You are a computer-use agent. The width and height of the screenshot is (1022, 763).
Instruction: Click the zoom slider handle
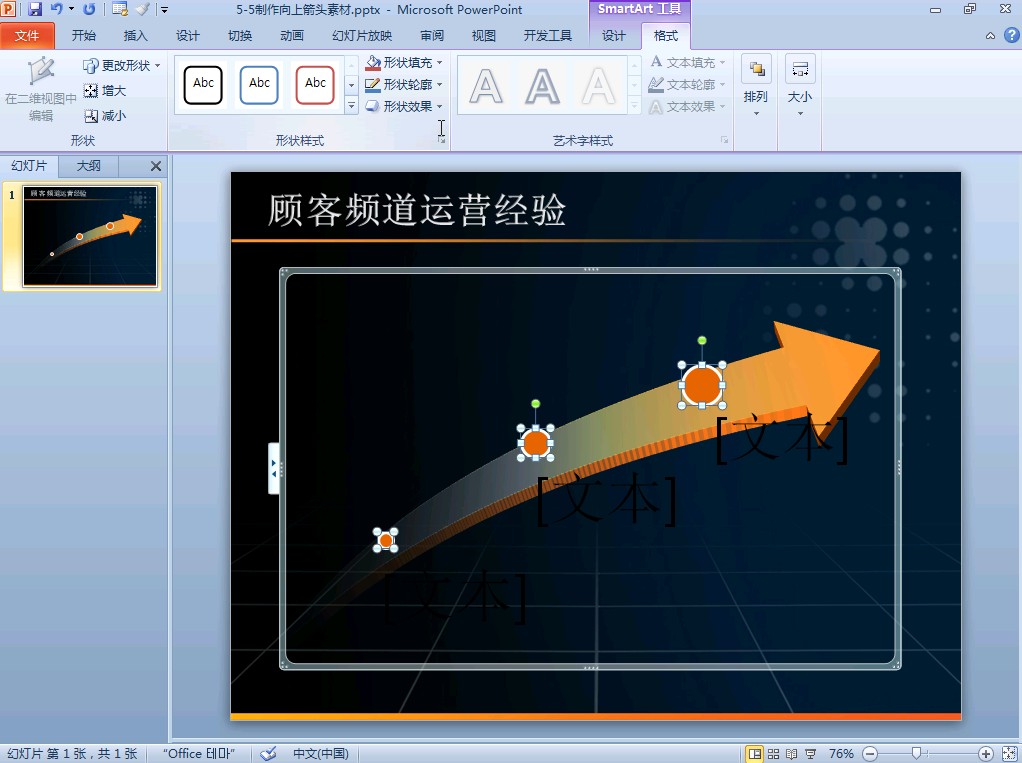click(915, 754)
